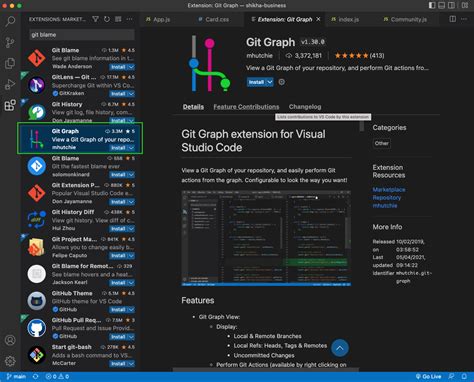Expand Install options for Git Project Manager
The height and width of the screenshot is (382, 474).
click(131, 256)
